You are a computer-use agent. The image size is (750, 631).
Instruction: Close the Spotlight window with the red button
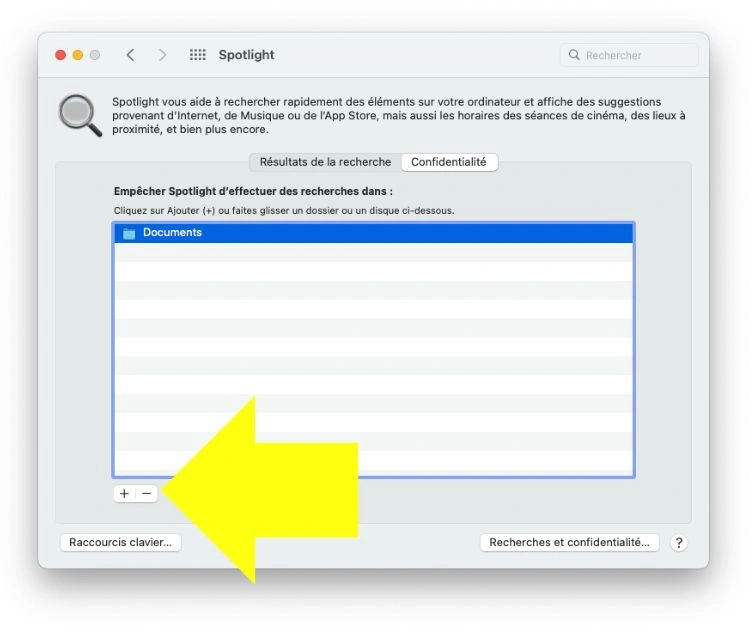pyautogui.click(x=60, y=55)
